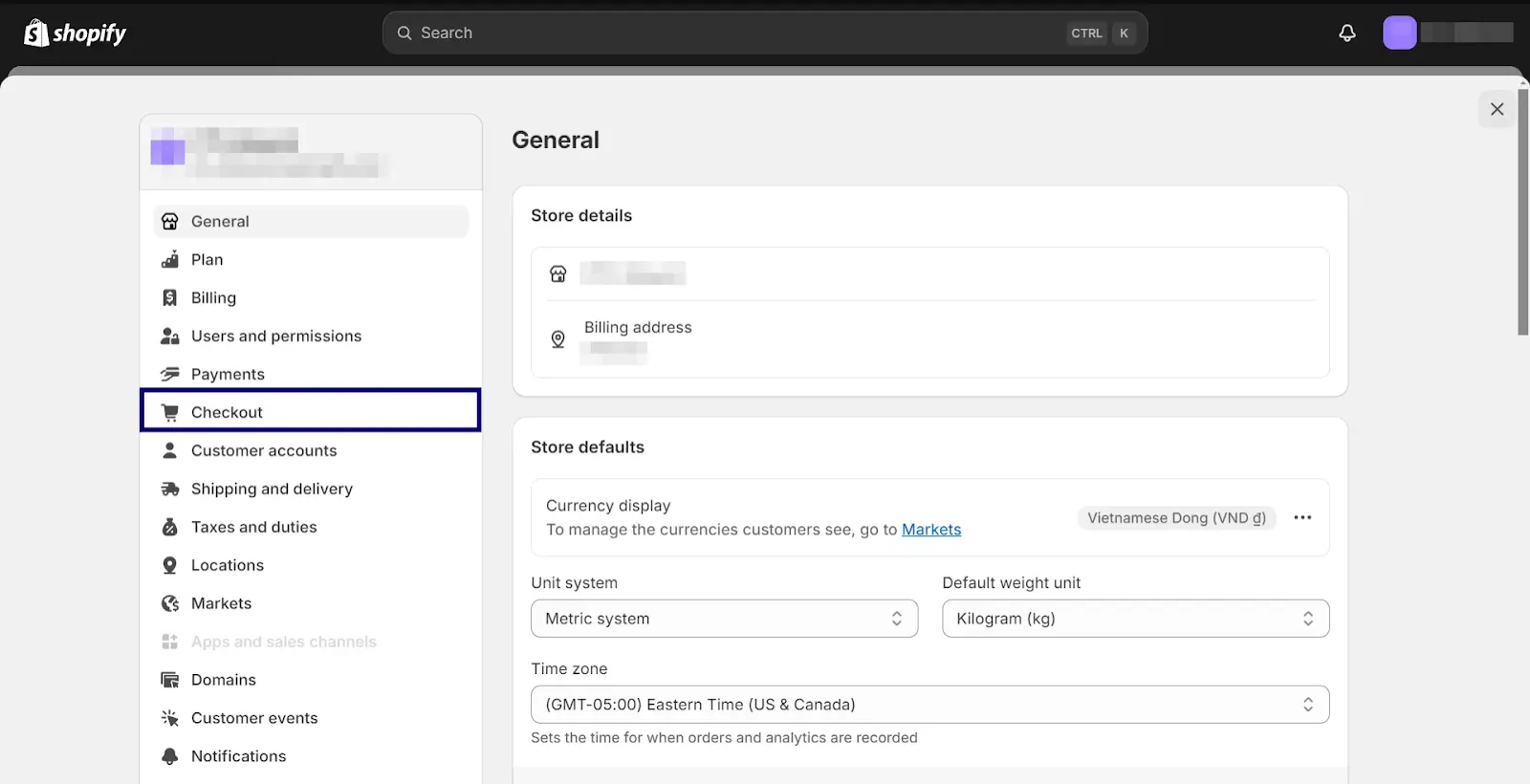
Task: Select Checkout in the settings sidebar
Action: (x=311, y=411)
